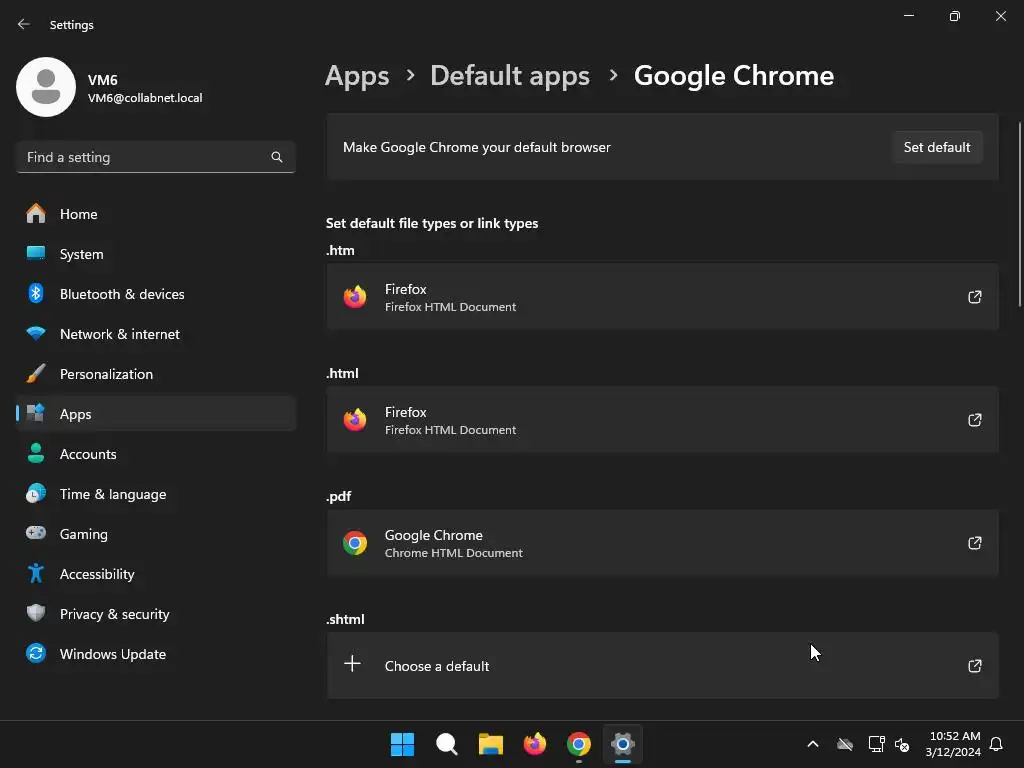Image resolution: width=1024 pixels, height=768 pixels.
Task: Click the Windows Start button
Action: click(402, 744)
